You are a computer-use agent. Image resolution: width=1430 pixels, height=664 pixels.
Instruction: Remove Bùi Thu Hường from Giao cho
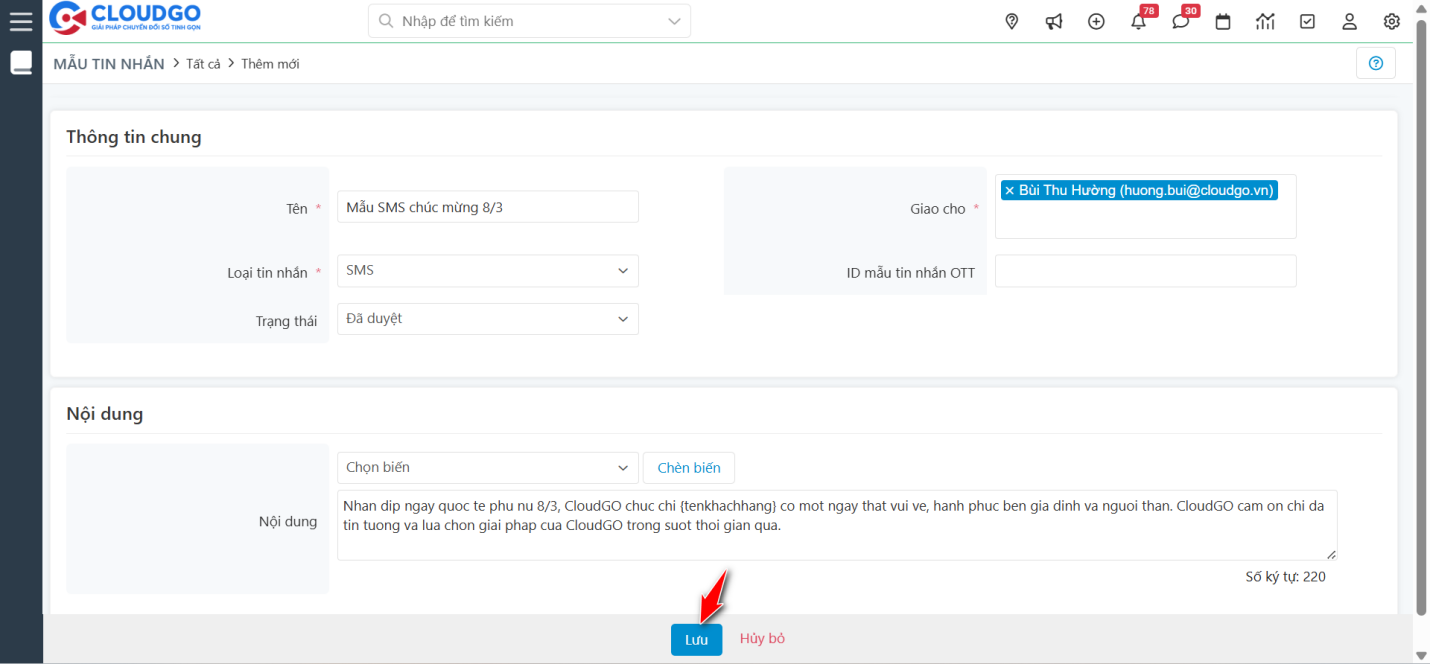click(1011, 190)
